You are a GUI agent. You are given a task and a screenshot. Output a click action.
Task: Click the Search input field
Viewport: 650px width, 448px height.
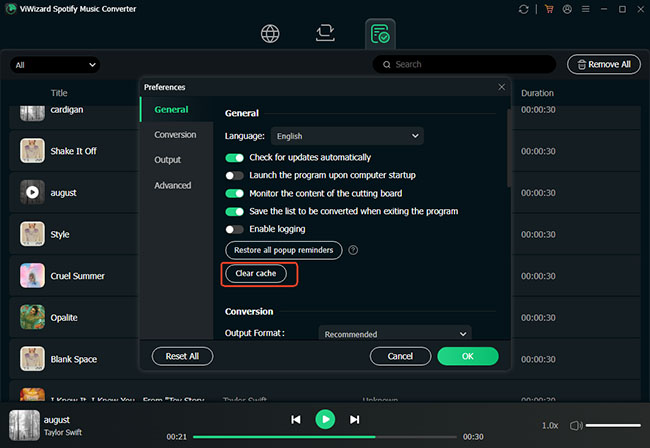464,65
